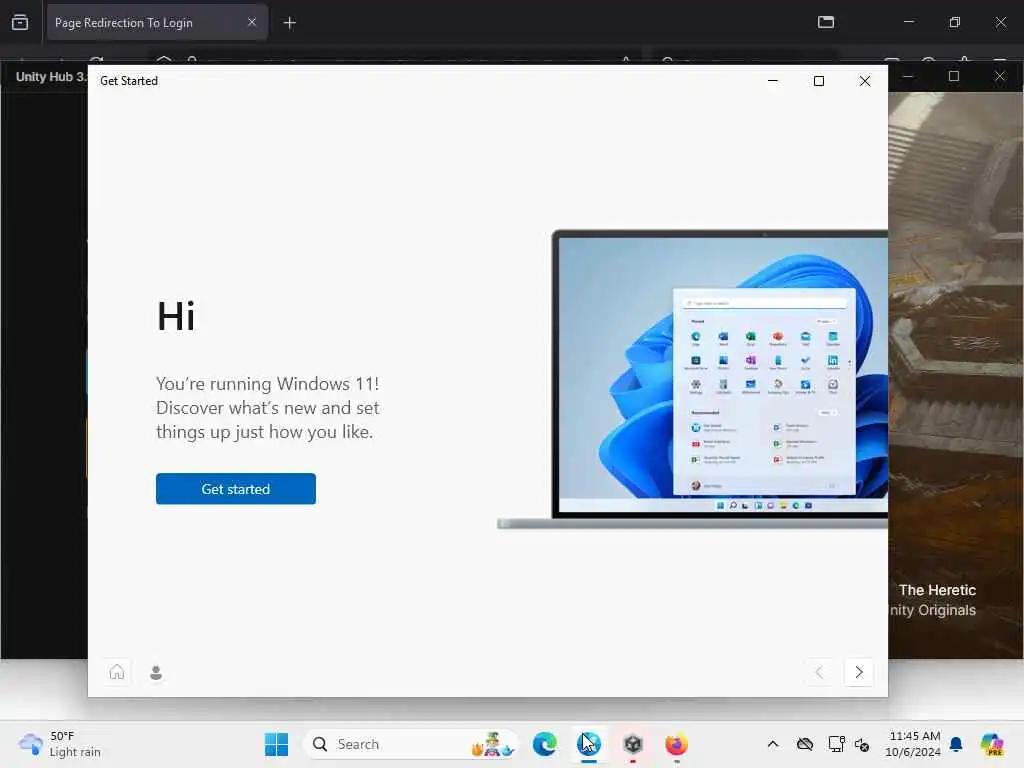The width and height of the screenshot is (1024, 768).
Task: Maximize the Unity Hub window
Action: (953, 76)
